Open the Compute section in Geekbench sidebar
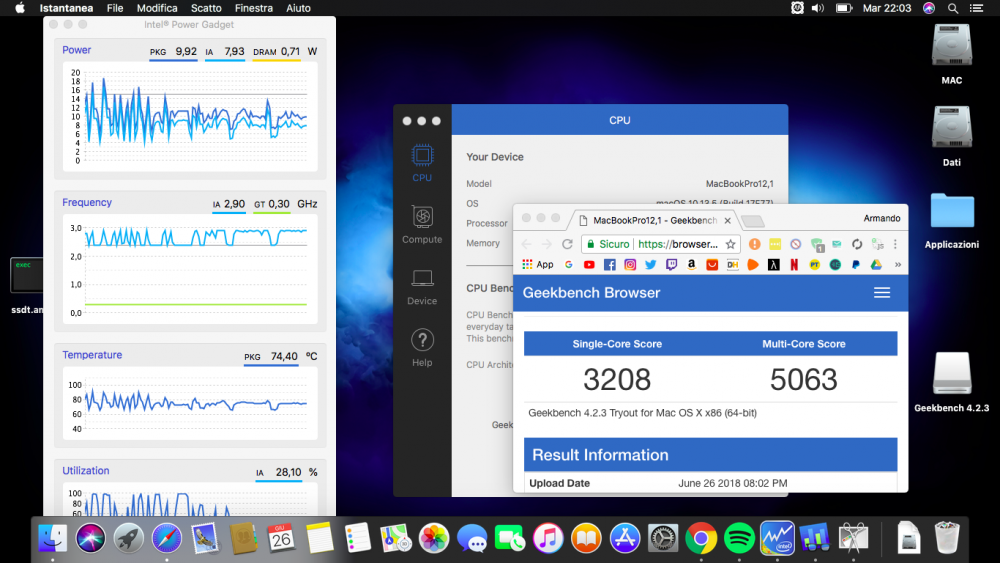This screenshot has height=563, width=1000. 422,224
